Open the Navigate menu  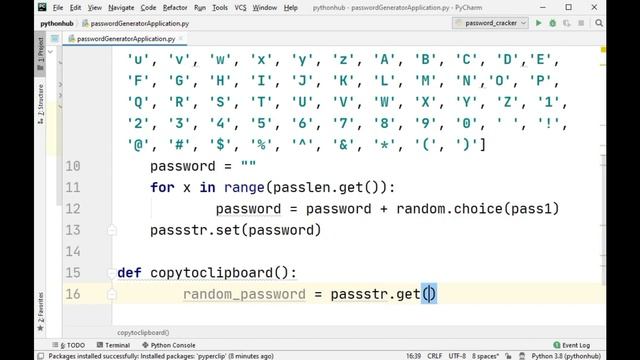coord(121,7)
